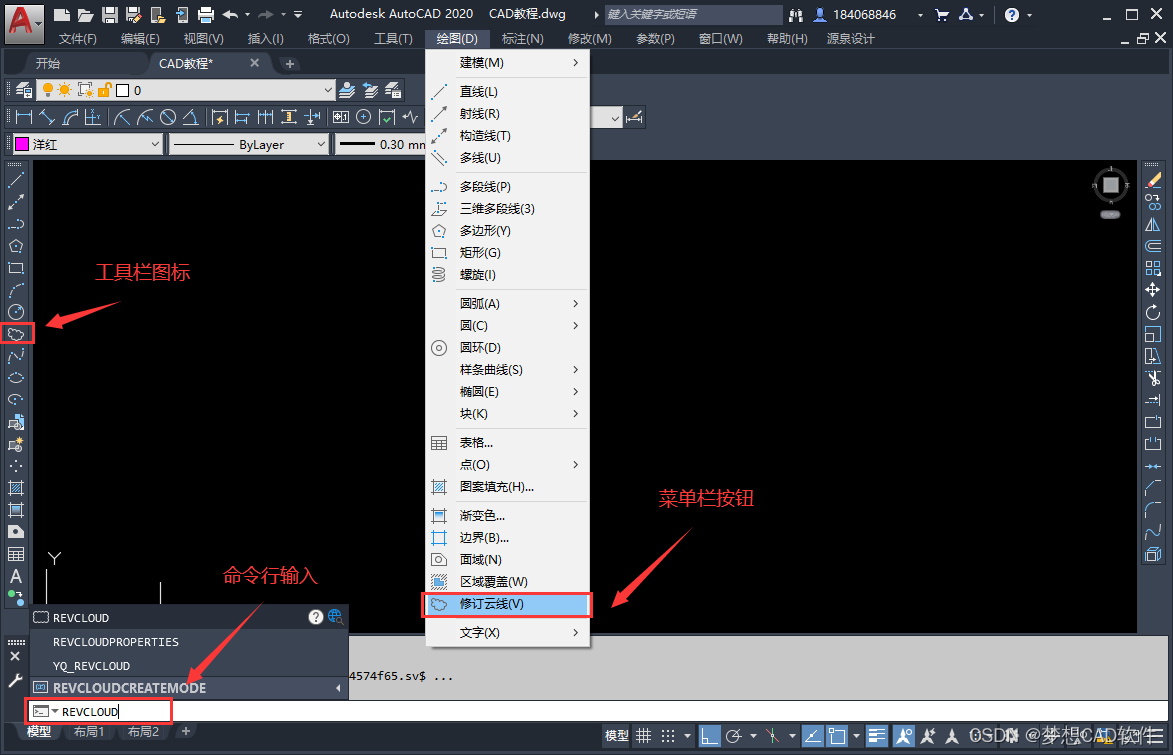Select REVCLOUDCREATEMODE from command suggestions
Image resolution: width=1173 pixels, height=755 pixels.
click(189, 688)
